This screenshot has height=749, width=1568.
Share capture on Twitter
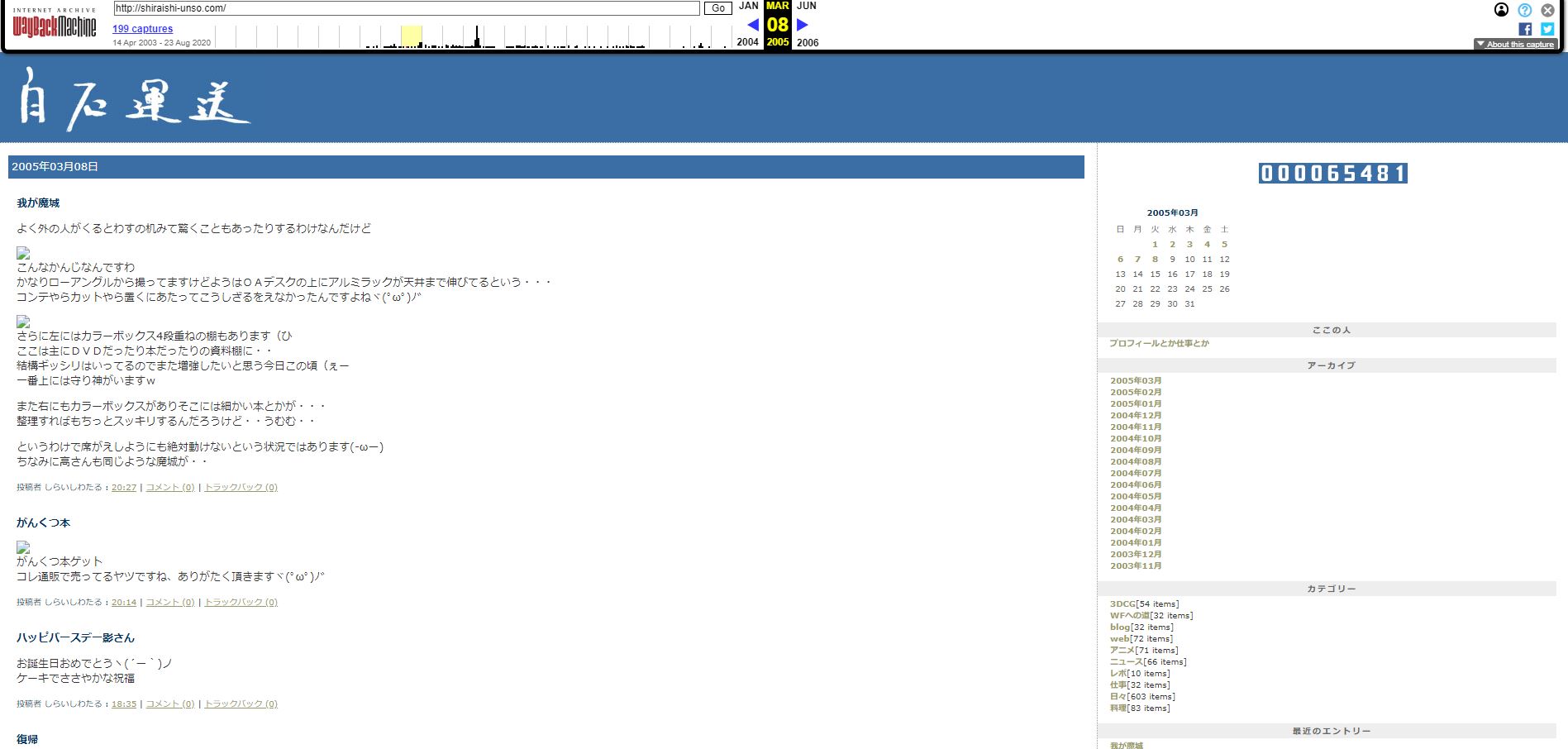[x=1547, y=29]
